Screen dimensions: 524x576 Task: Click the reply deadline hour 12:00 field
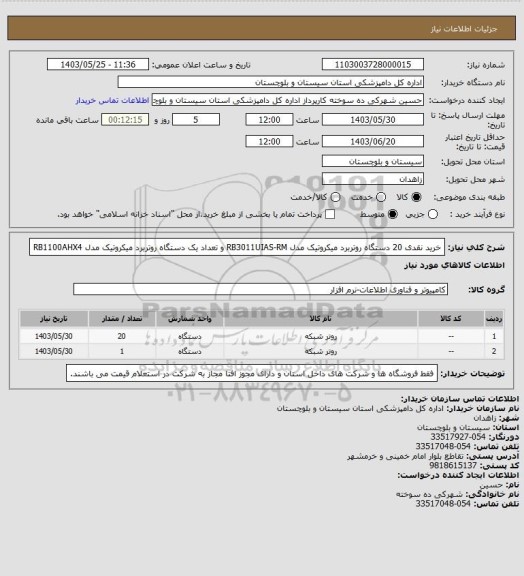pyautogui.click(x=269, y=120)
